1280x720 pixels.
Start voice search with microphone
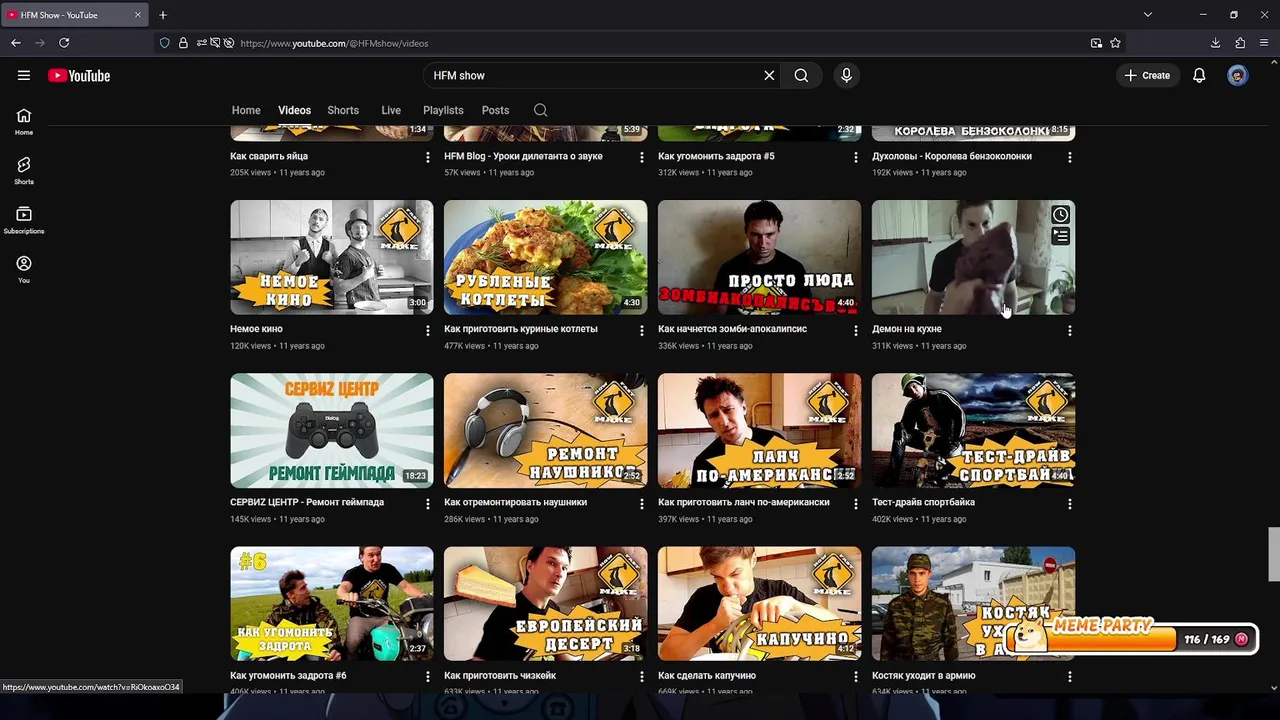(846, 75)
